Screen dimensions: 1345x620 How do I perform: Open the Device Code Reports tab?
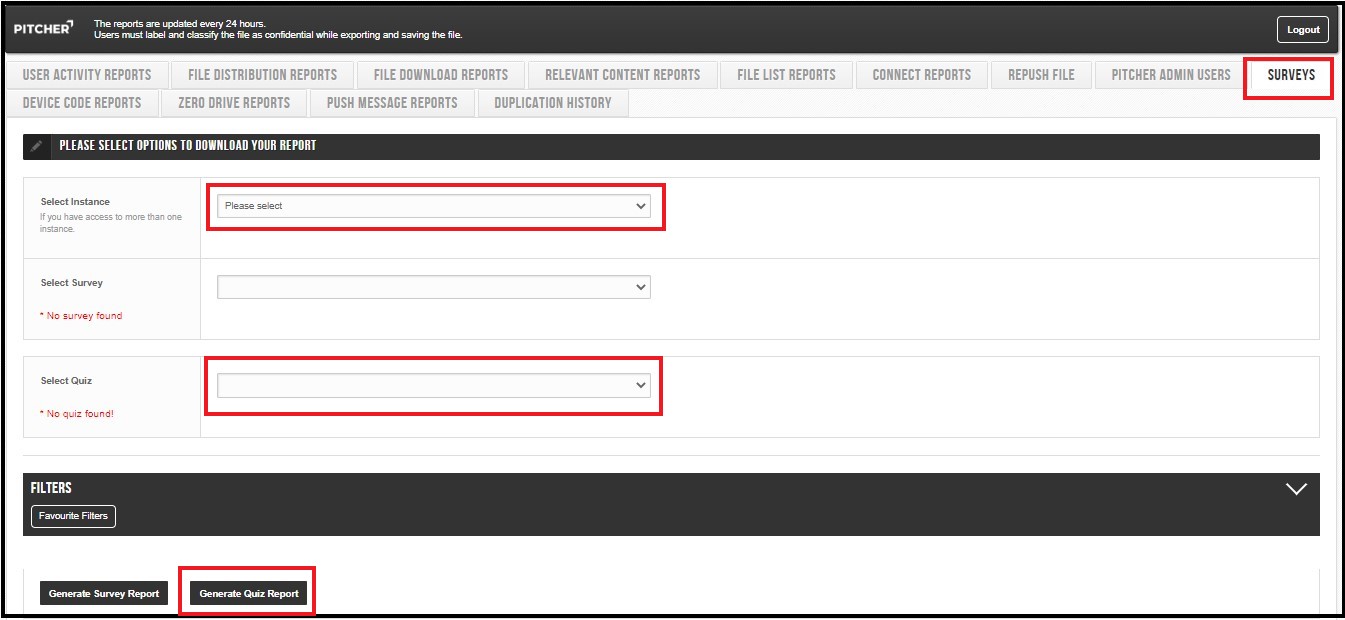click(82, 103)
